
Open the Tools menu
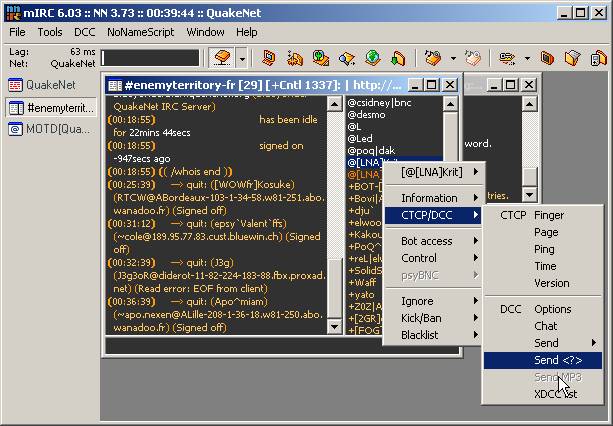click(50, 32)
